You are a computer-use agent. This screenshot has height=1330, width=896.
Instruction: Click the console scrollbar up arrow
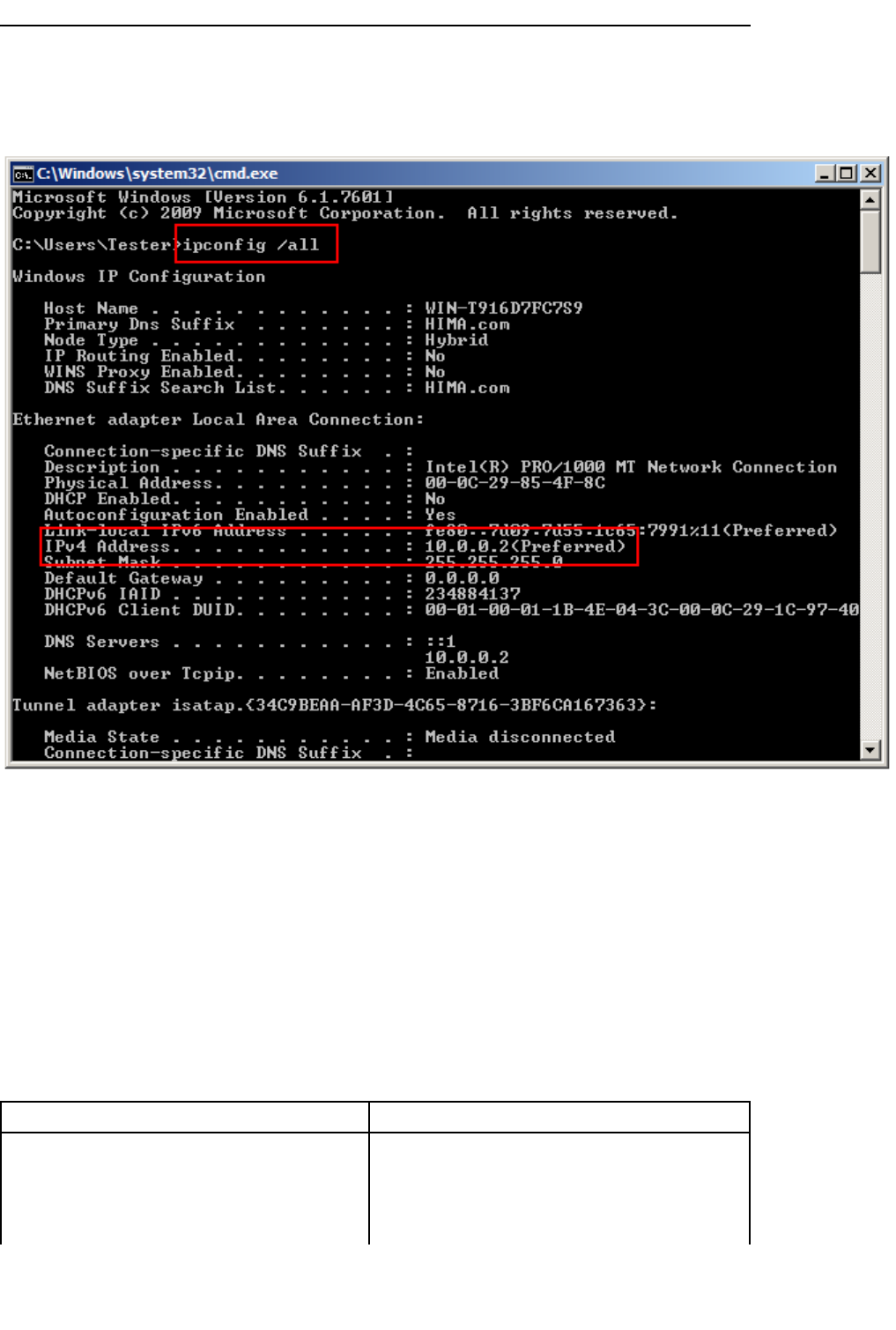[870, 200]
